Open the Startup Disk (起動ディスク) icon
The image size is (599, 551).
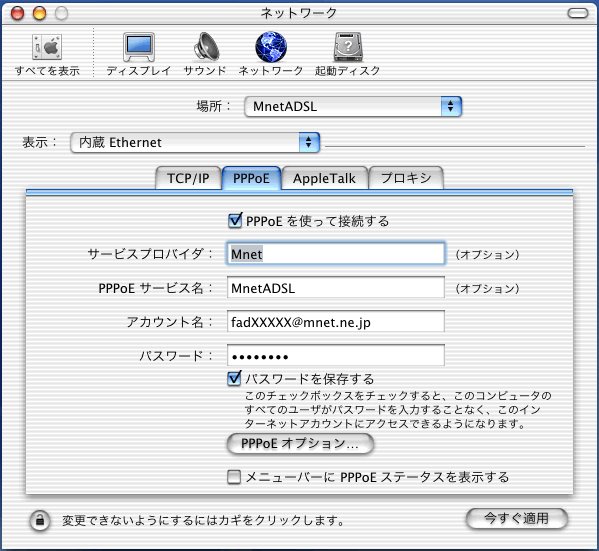click(x=348, y=47)
